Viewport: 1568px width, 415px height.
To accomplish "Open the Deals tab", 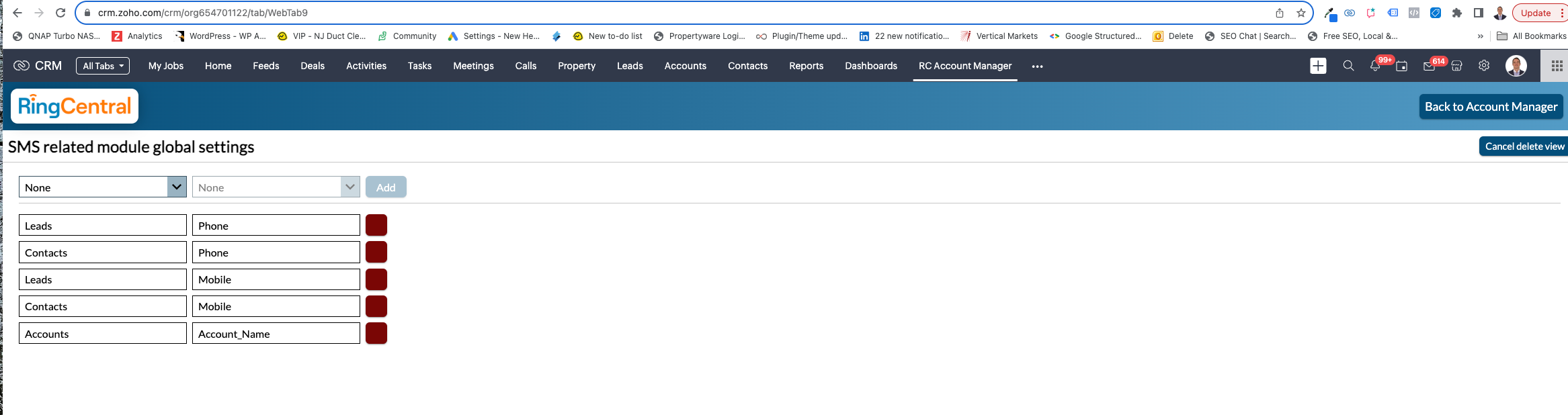I will (313, 66).
